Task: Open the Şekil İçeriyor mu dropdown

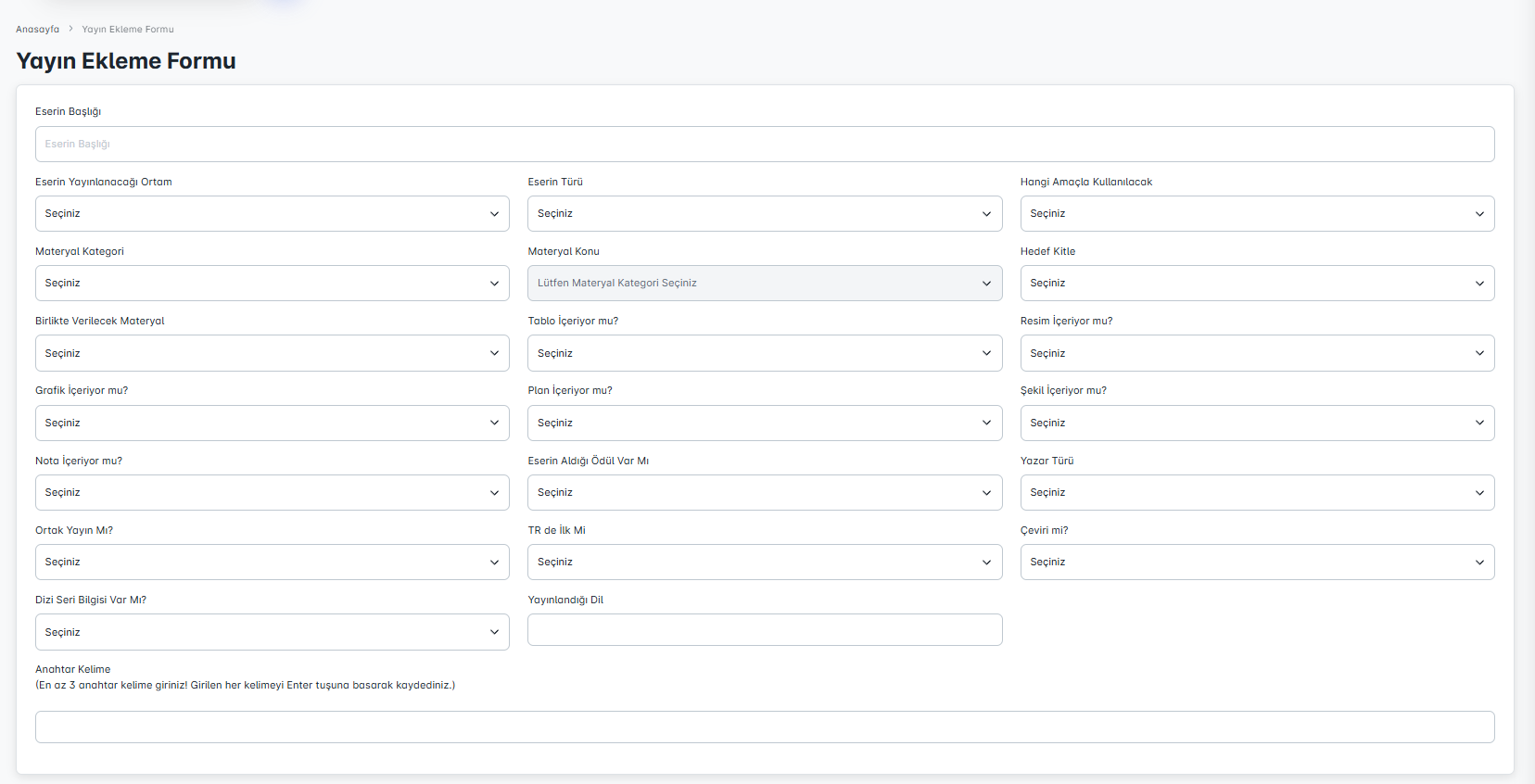Action: tap(1256, 424)
